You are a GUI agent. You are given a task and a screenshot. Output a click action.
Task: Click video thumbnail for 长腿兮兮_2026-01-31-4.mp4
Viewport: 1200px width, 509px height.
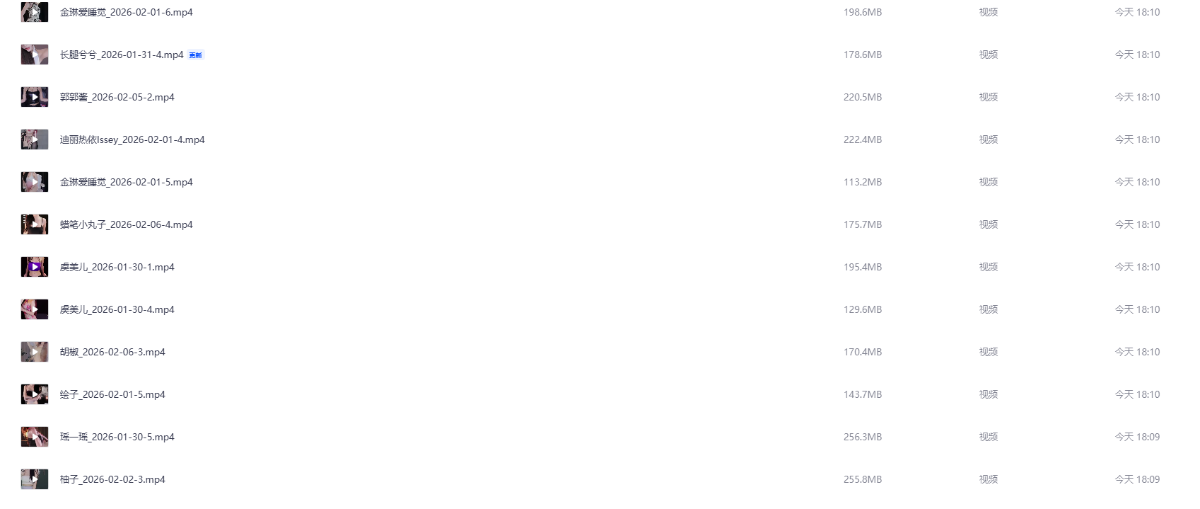coord(34,54)
